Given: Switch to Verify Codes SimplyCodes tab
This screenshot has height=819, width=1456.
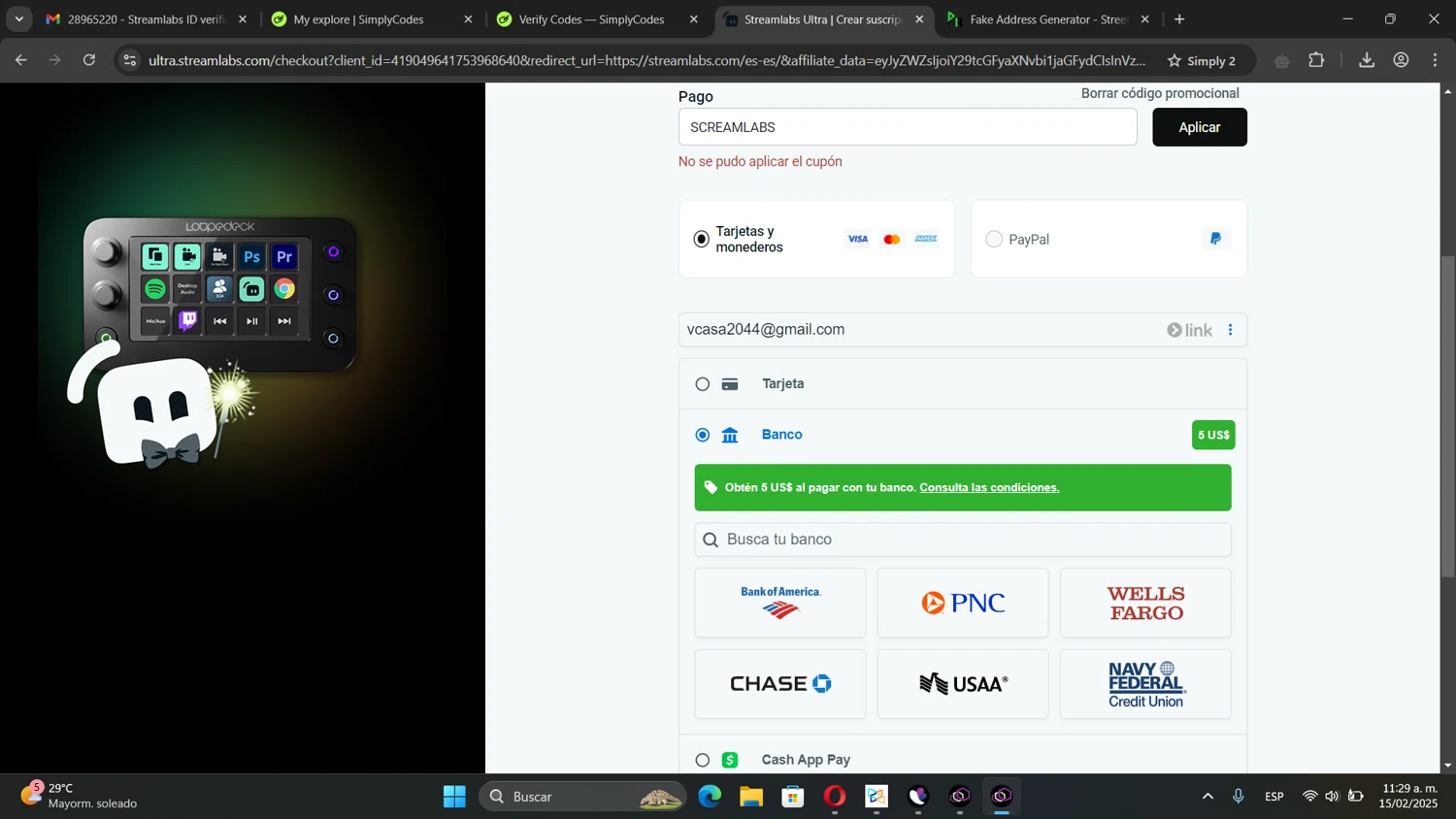Looking at the screenshot, I should (x=597, y=19).
